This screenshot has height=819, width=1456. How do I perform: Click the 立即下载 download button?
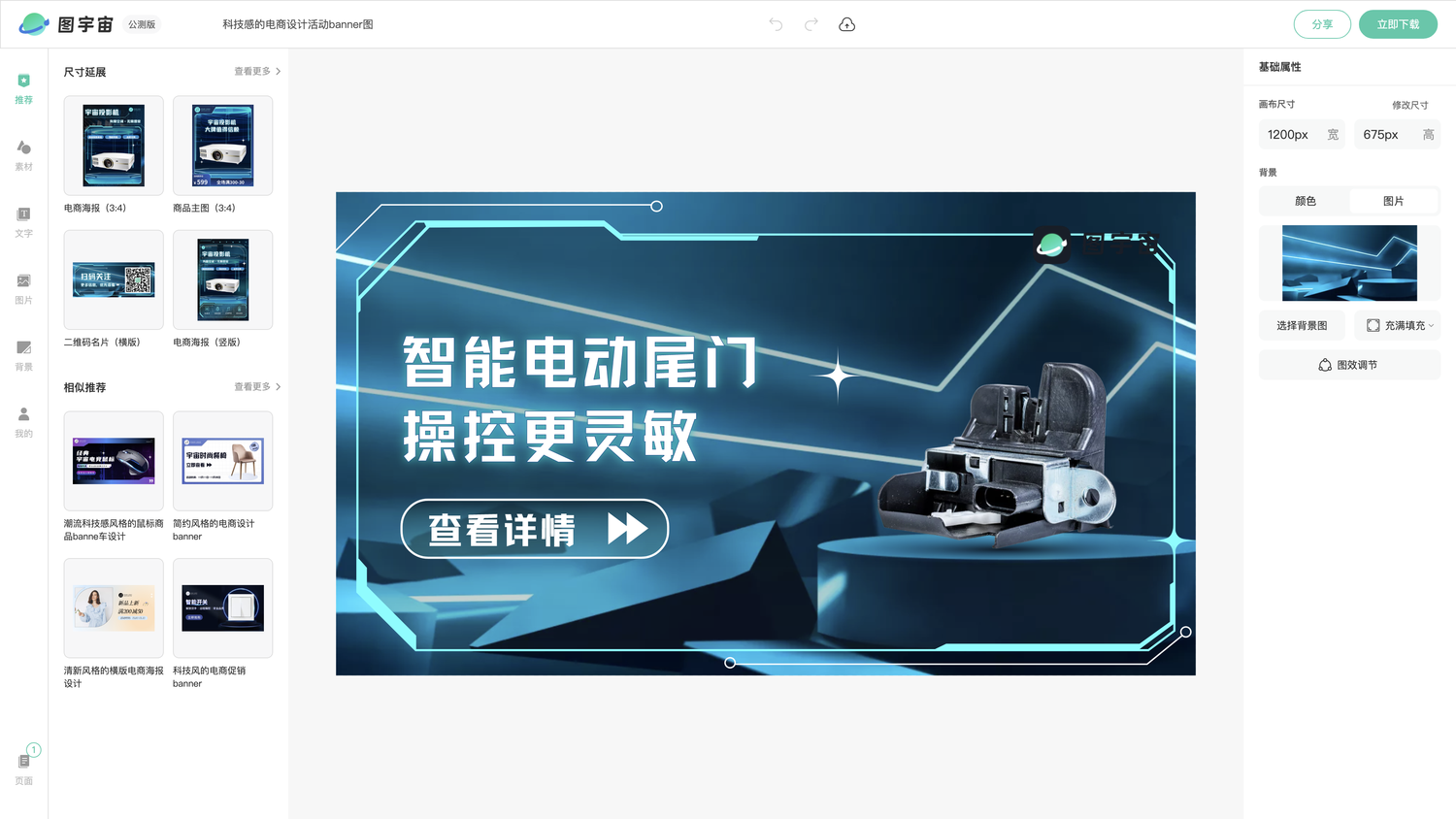pos(1398,24)
